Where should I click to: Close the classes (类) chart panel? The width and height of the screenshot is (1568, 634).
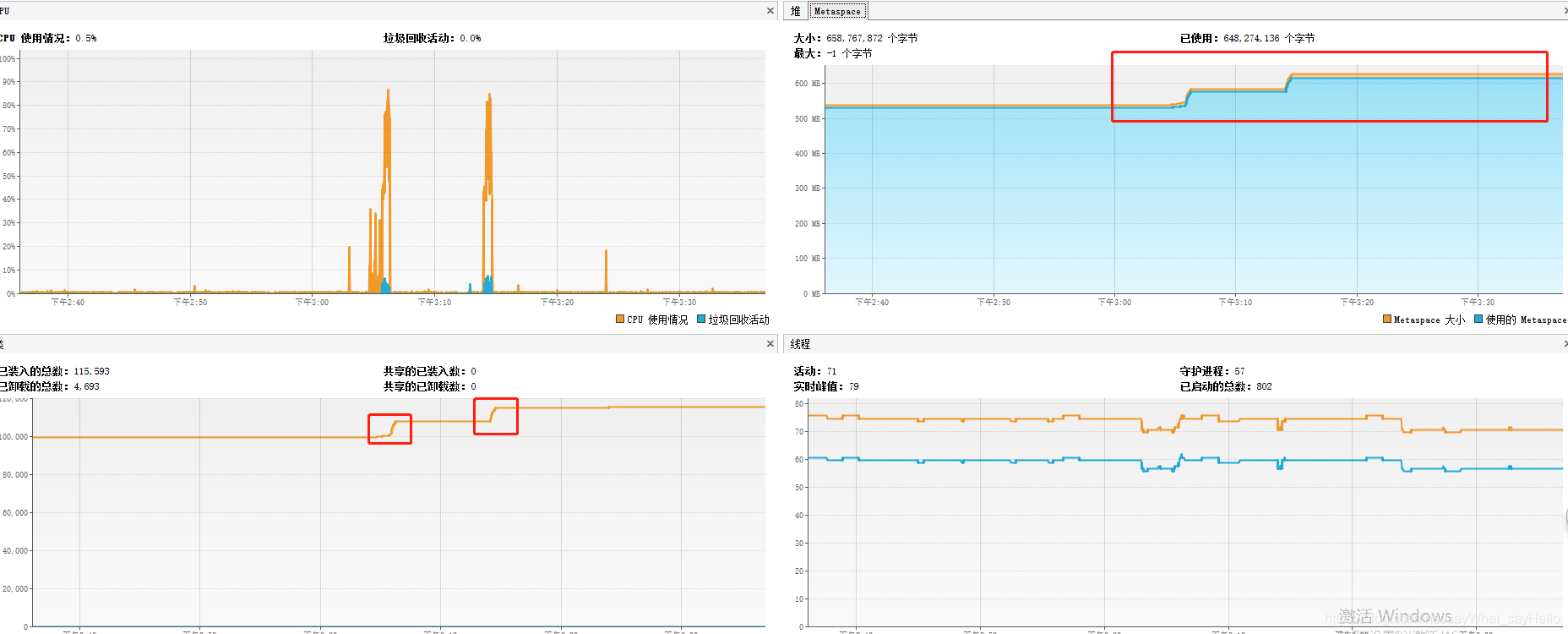pyautogui.click(x=770, y=343)
